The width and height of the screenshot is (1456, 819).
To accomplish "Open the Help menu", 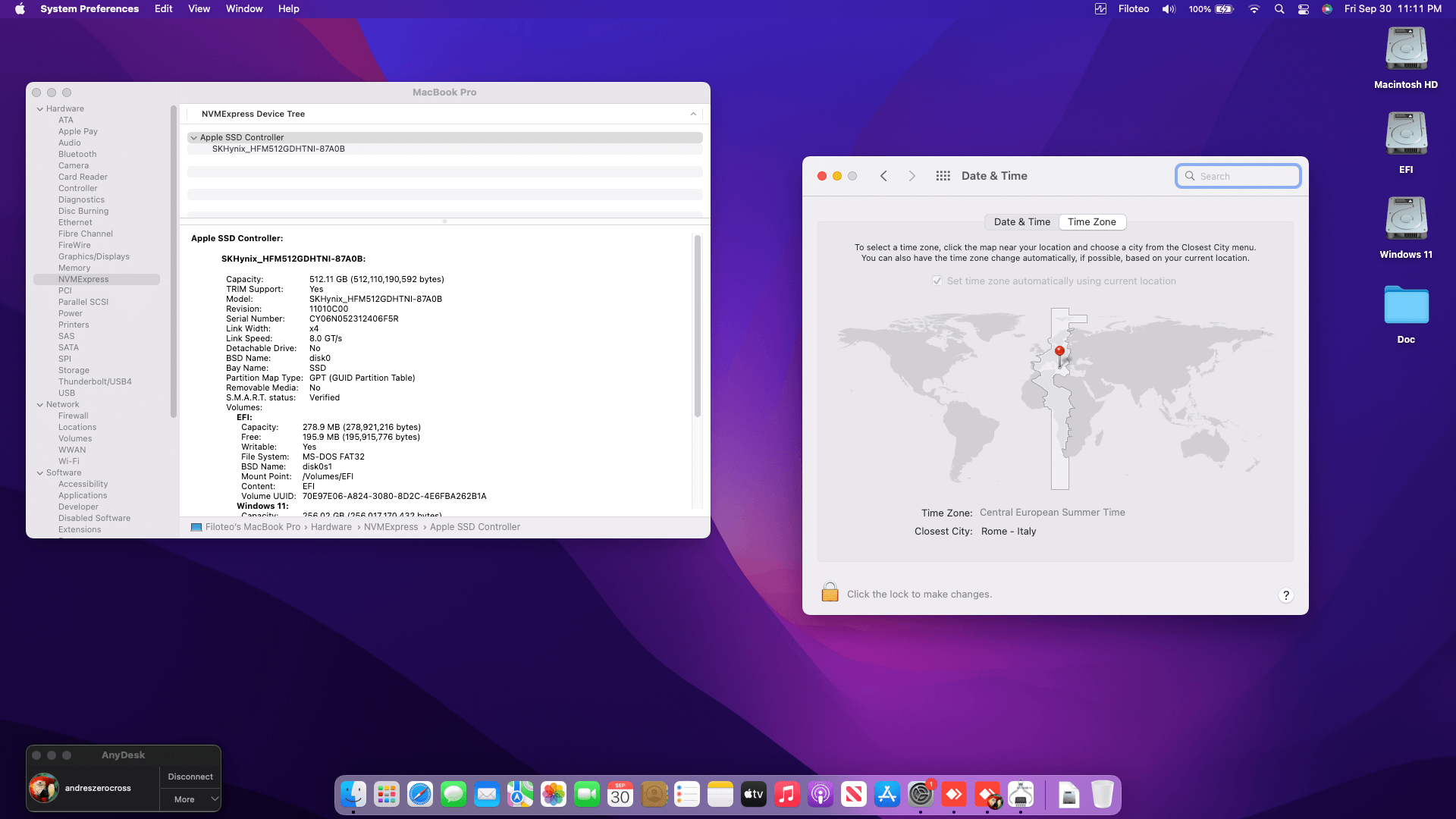I will pyautogui.click(x=289, y=9).
